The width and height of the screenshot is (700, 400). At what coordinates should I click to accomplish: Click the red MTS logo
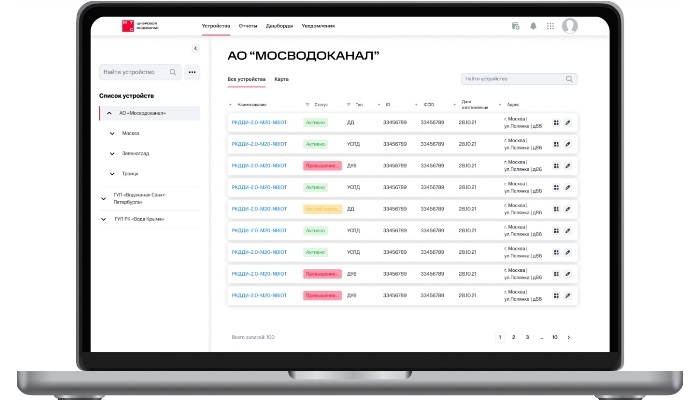tap(128, 26)
